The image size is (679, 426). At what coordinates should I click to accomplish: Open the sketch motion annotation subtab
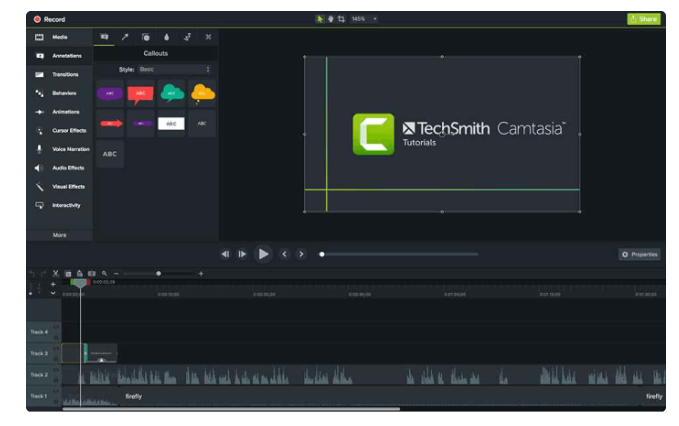188,37
